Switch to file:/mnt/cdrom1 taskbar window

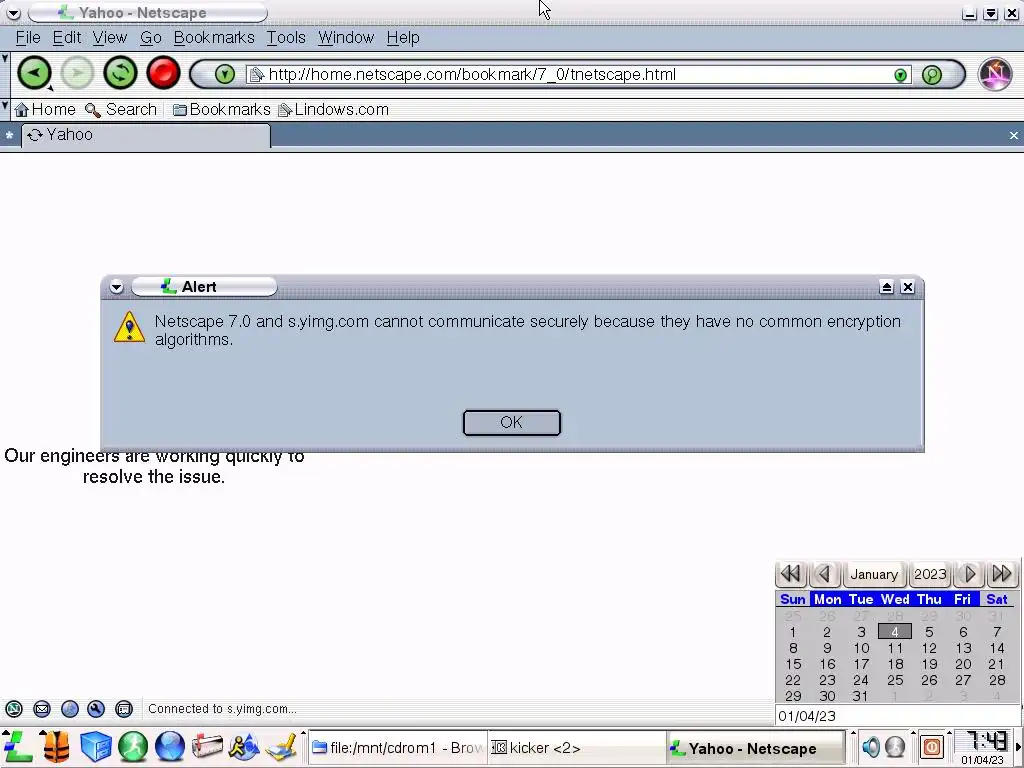398,748
